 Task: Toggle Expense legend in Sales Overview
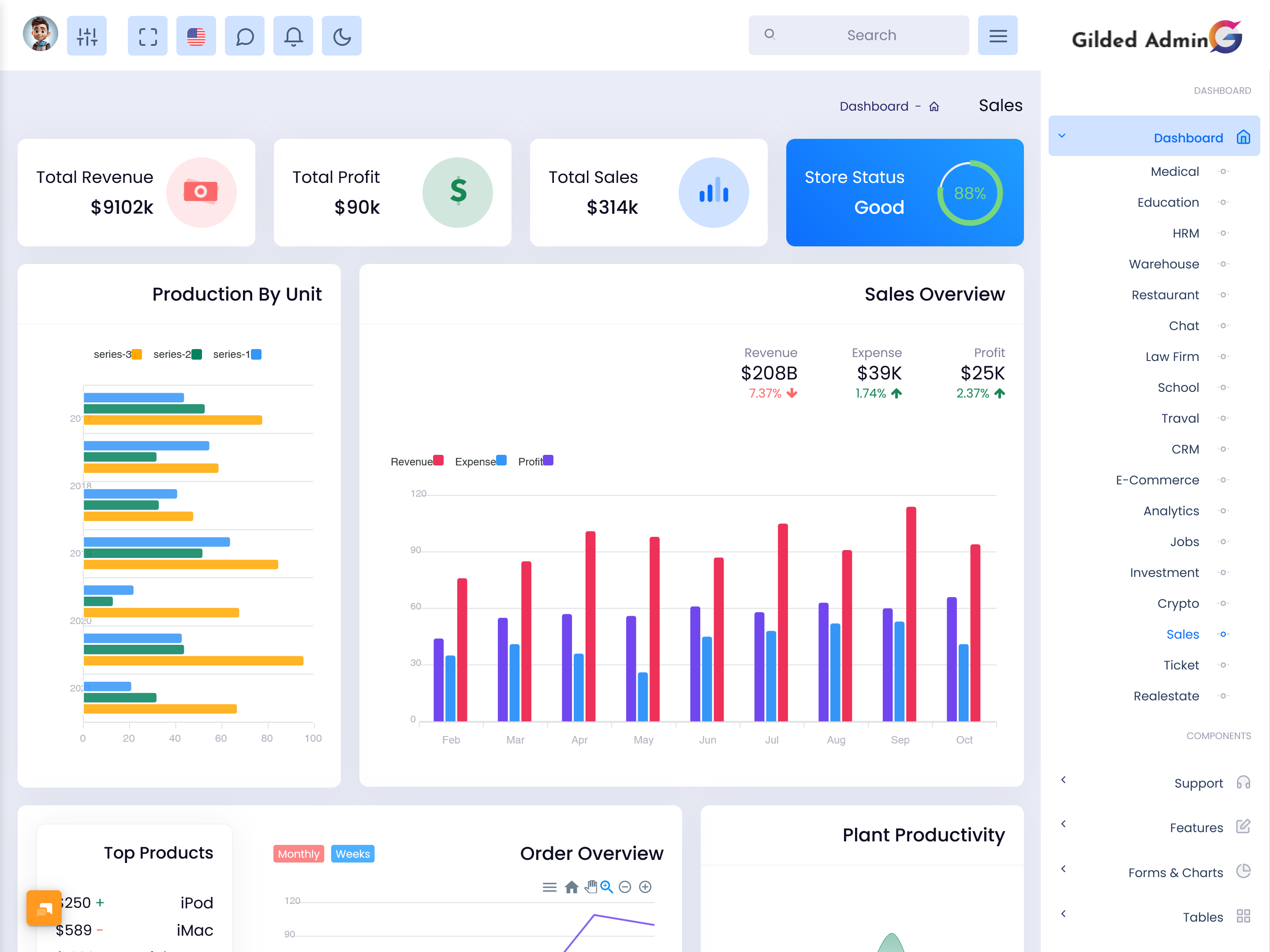pos(481,461)
